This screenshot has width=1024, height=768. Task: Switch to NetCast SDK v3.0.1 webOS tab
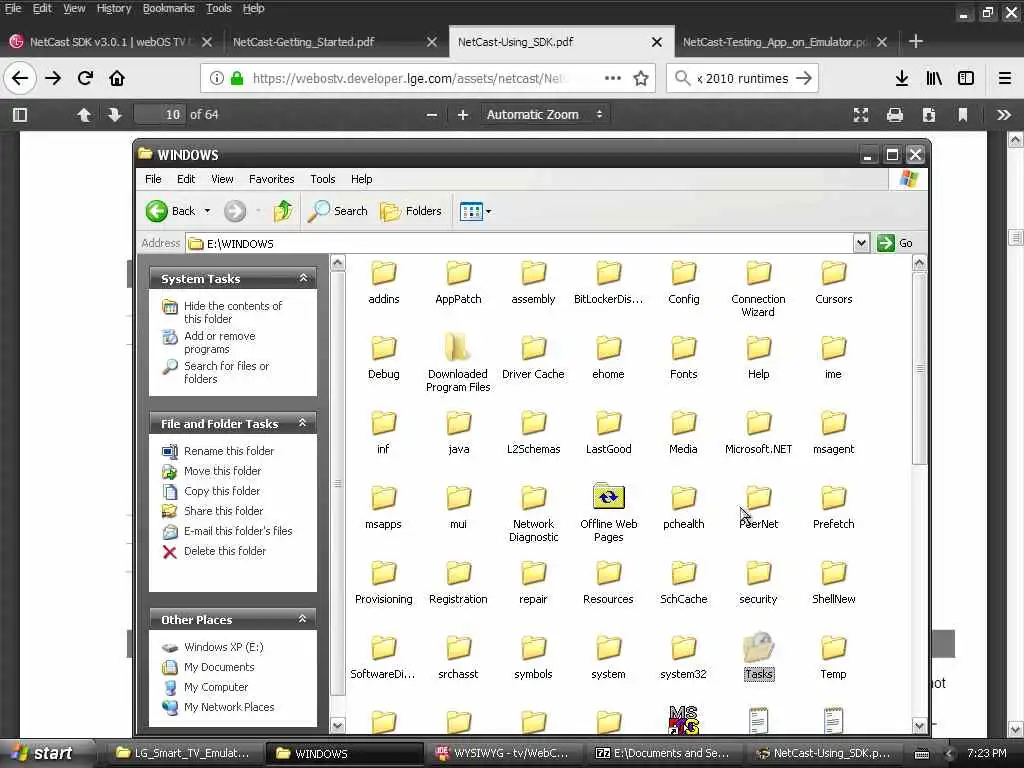coord(108,42)
